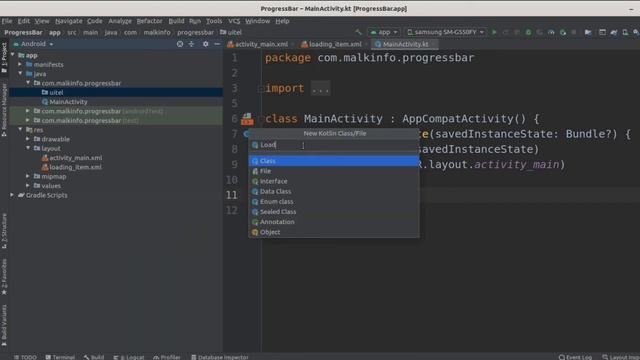The width and height of the screenshot is (640, 360).
Task: Choose Object in the list
Action: tap(334, 232)
